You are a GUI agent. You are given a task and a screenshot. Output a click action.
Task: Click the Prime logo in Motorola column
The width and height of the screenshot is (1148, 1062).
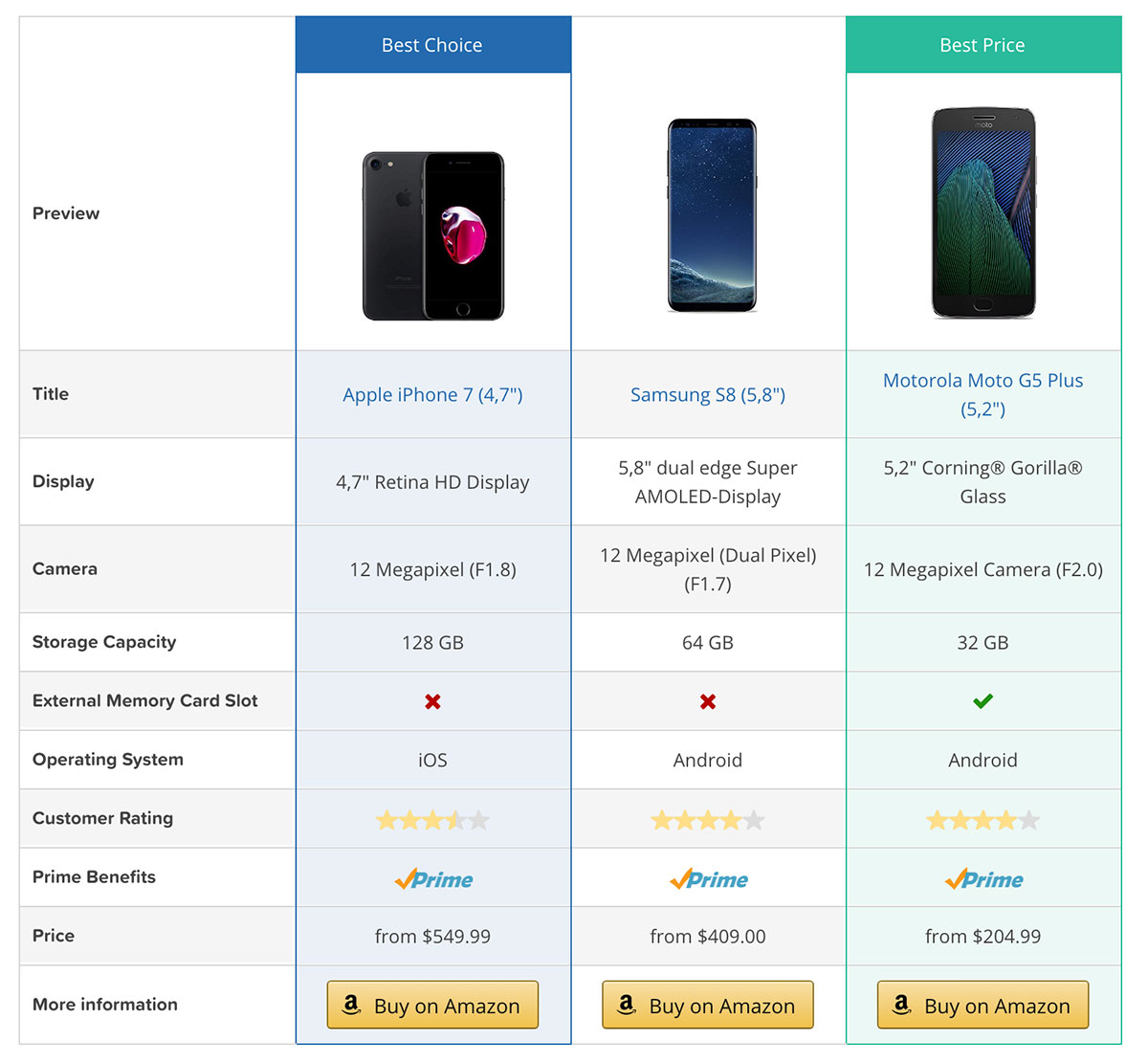[x=983, y=879]
